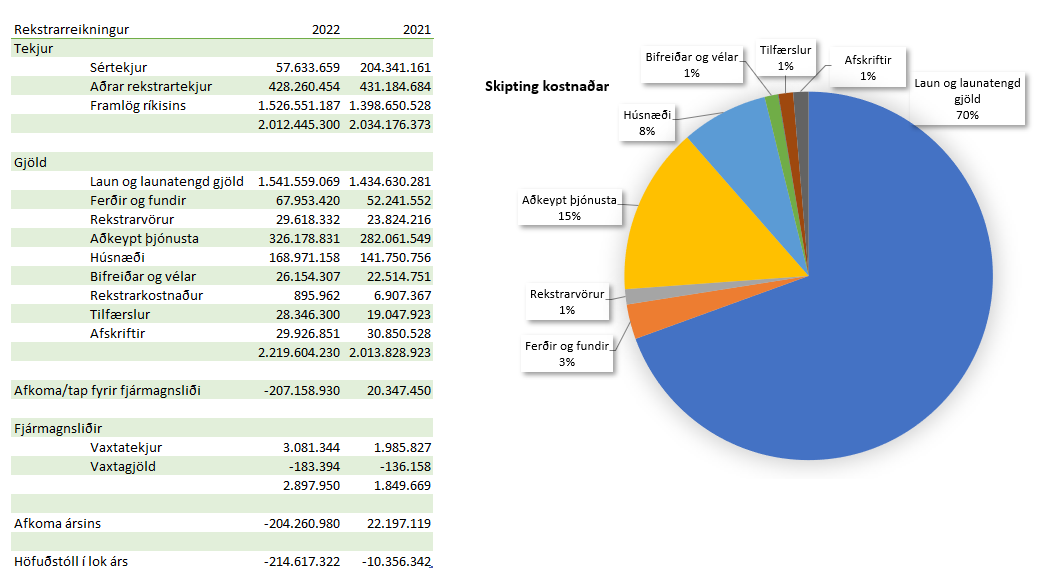Click value 29.618.332
Image resolution: width=1042 pixels, height=568 pixels.
pyautogui.click(x=308, y=219)
